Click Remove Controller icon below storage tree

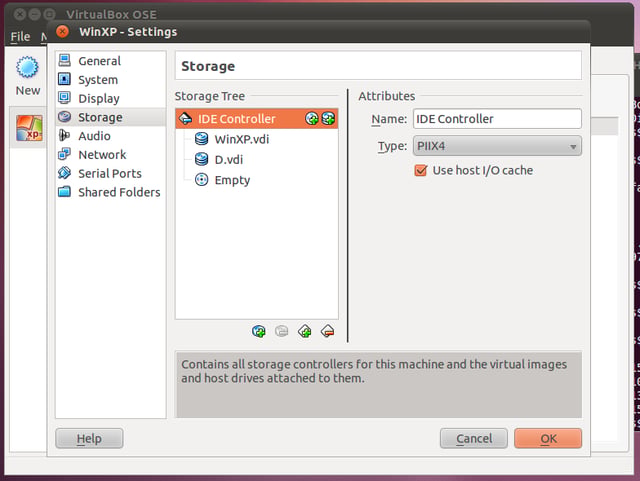click(328, 331)
